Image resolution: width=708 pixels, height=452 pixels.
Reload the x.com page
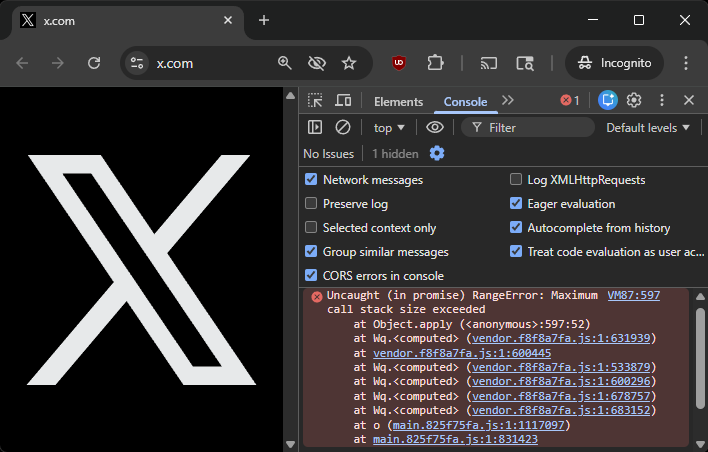coord(94,63)
